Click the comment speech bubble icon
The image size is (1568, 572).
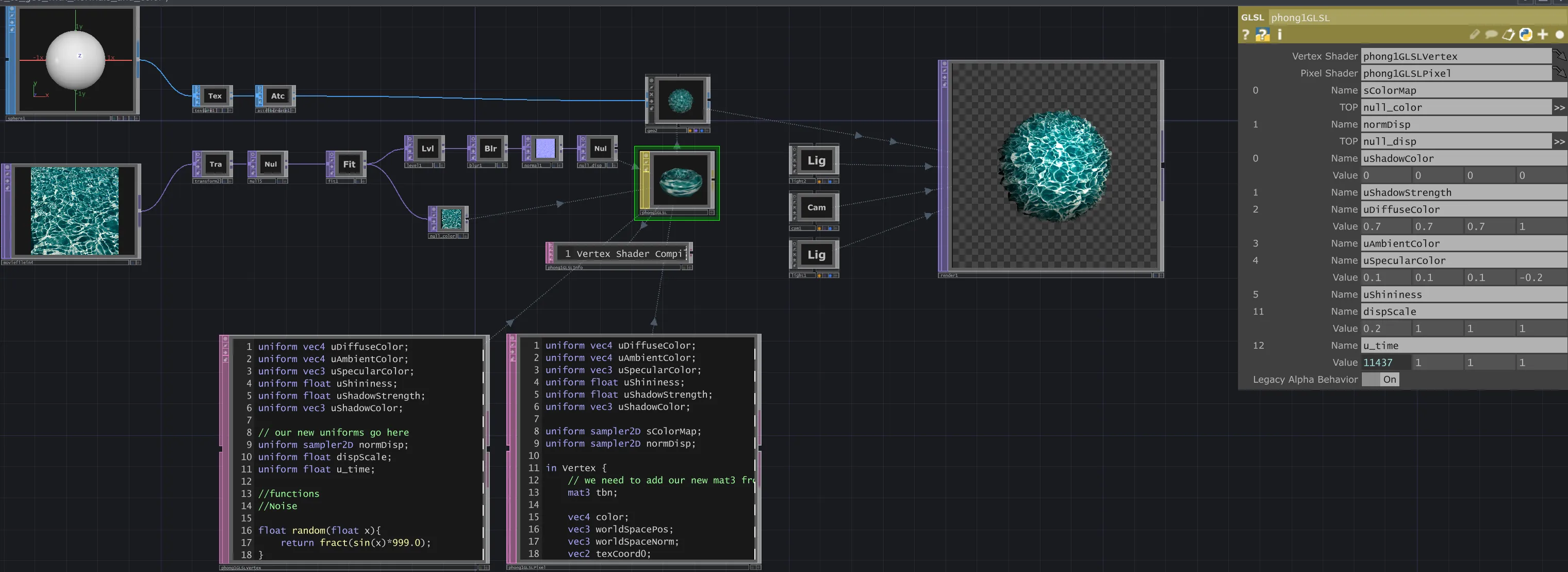[1491, 35]
